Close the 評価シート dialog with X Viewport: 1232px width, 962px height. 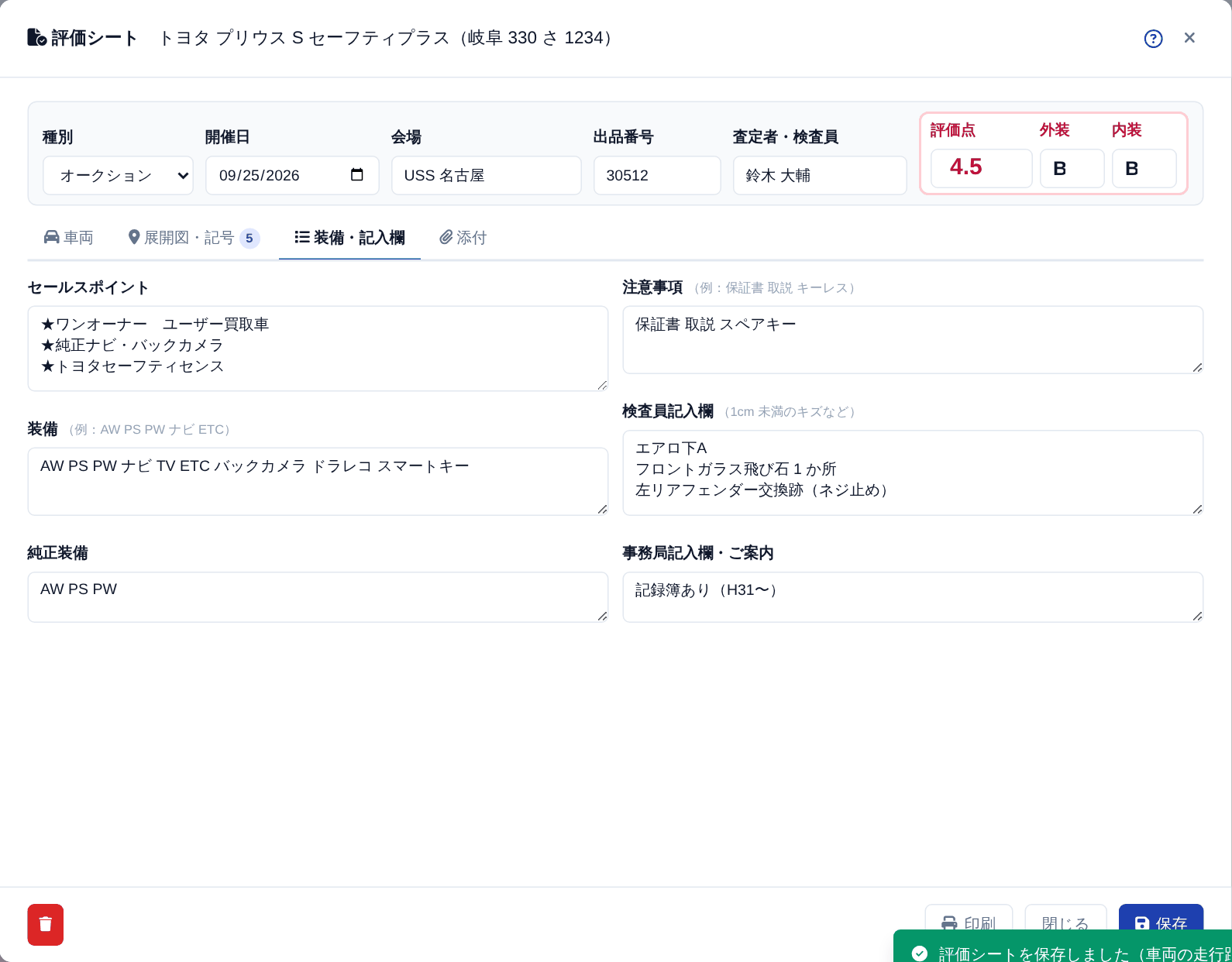point(1189,38)
